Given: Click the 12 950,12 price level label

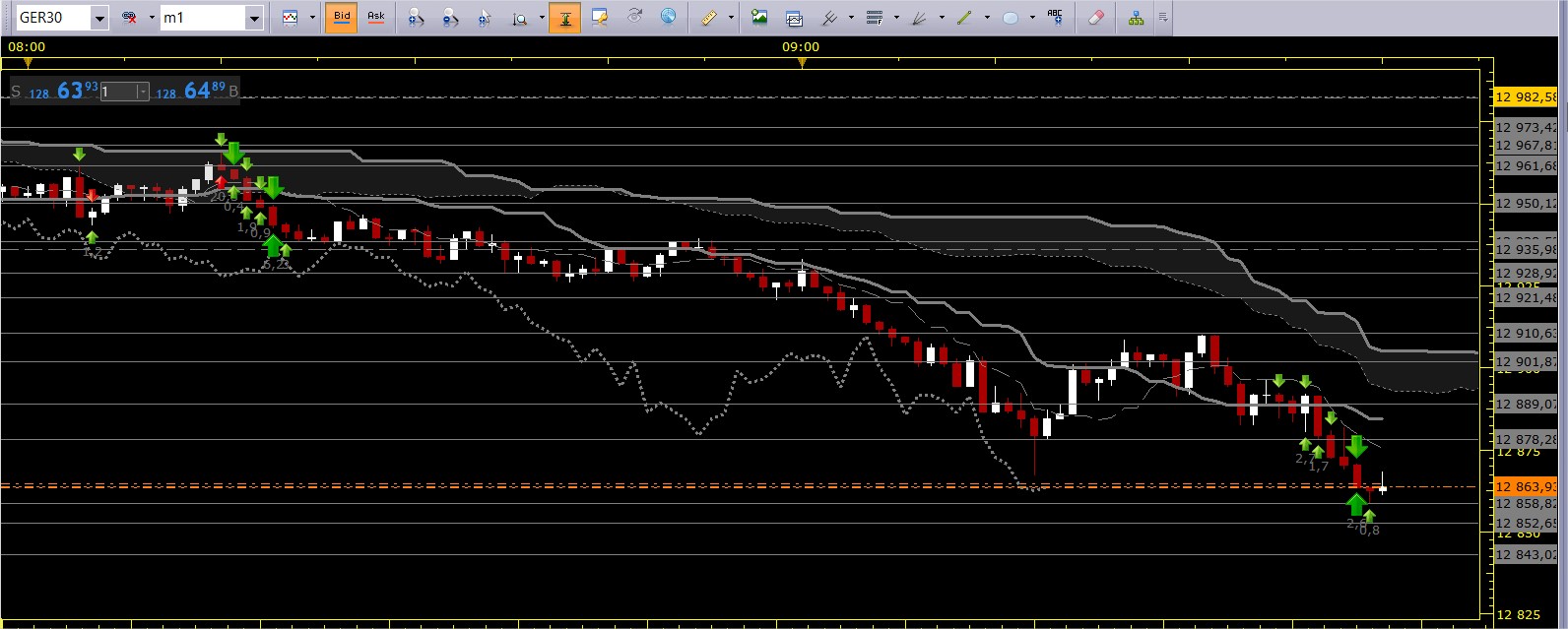Looking at the screenshot, I should coord(1526,204).
